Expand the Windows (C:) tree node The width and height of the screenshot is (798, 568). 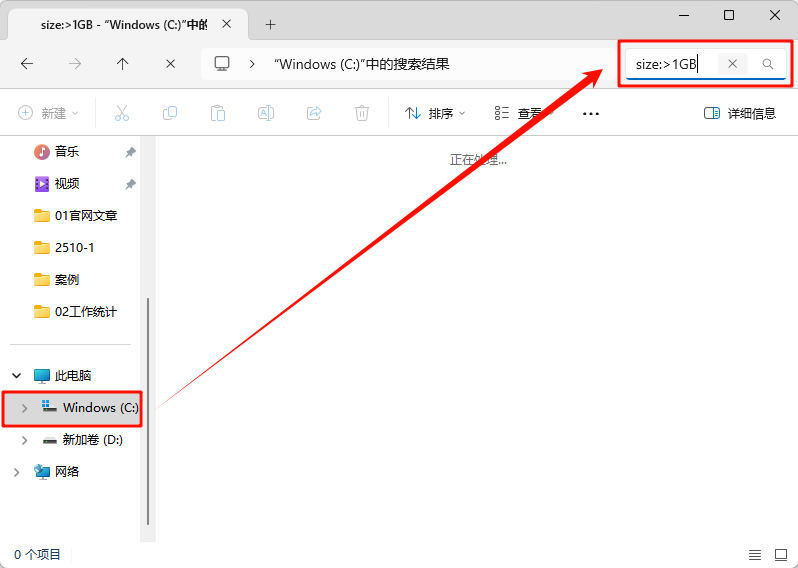[25, 408]
